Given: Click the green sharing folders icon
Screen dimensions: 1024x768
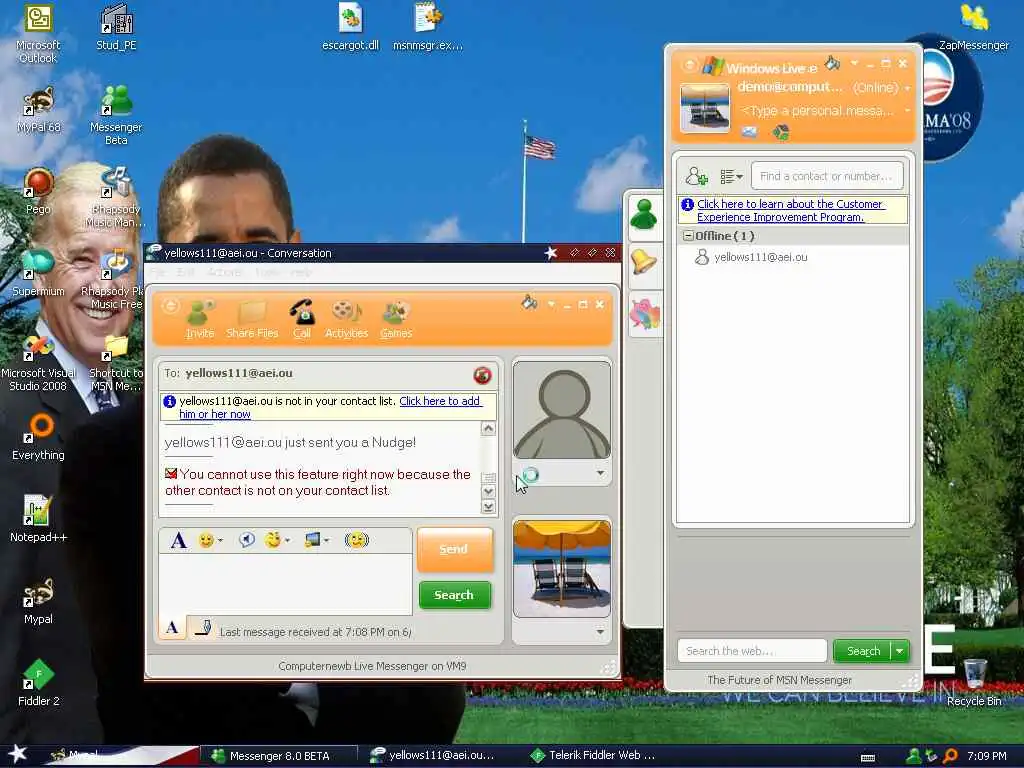Looking at the screenshot, I should [780, 133].
